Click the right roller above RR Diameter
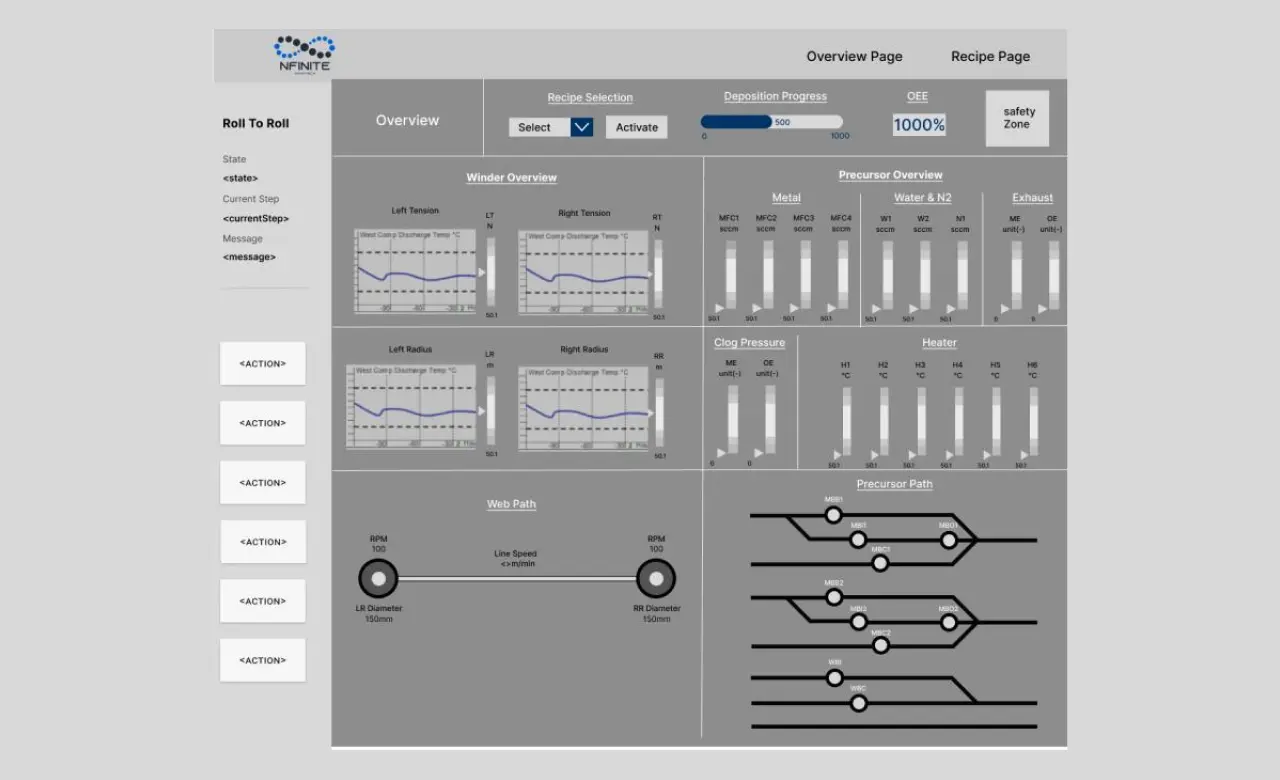 coord(655,578)
